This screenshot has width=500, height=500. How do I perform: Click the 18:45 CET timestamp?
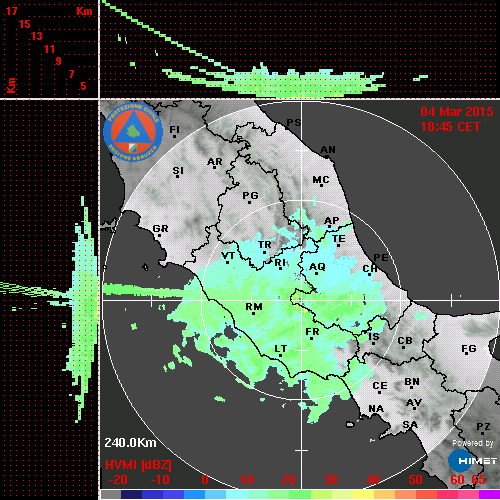pyautogui.click(x=450, y=127)
